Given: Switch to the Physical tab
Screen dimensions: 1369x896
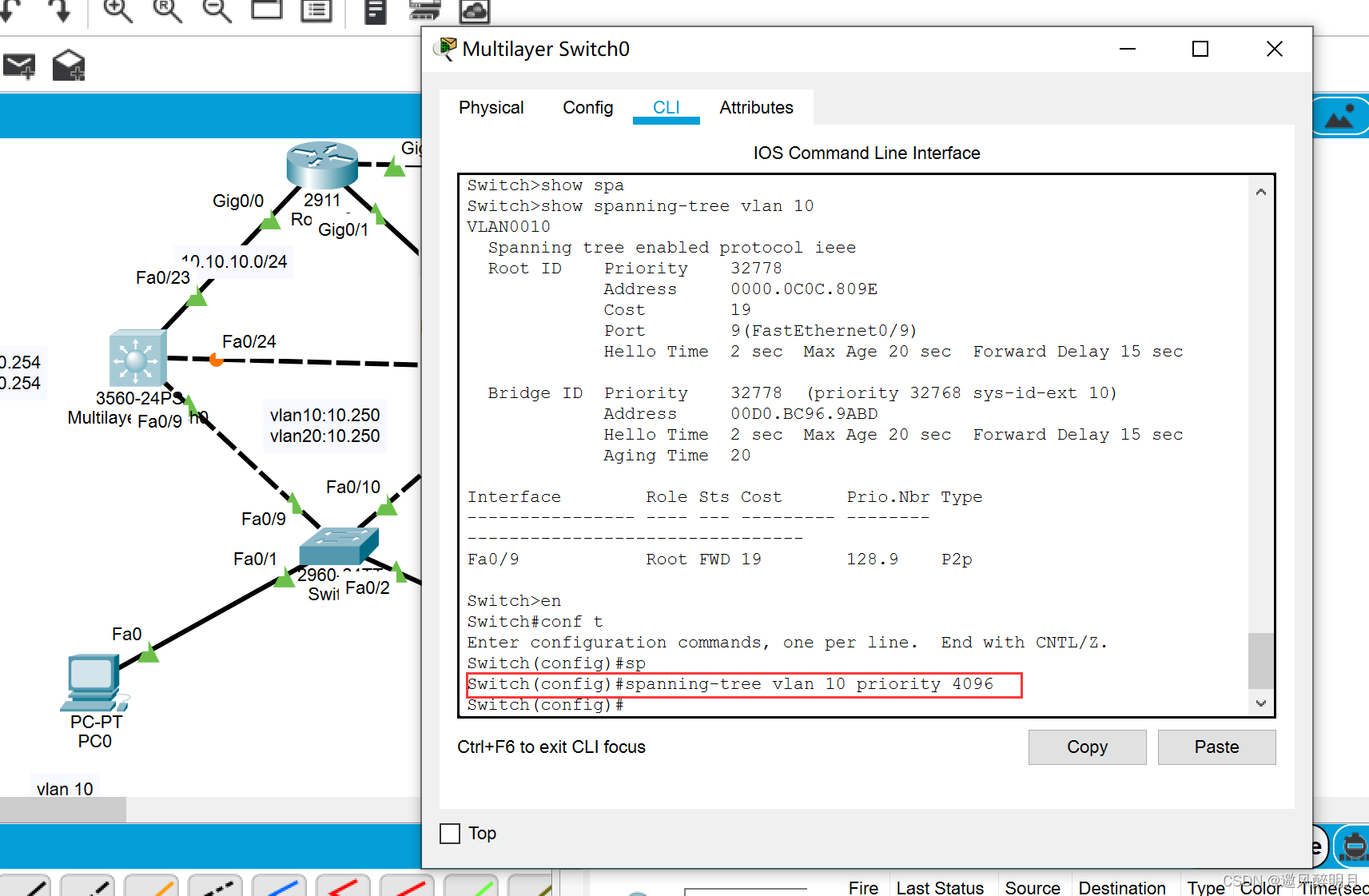Looking at the screenshot, I should 491,108.
